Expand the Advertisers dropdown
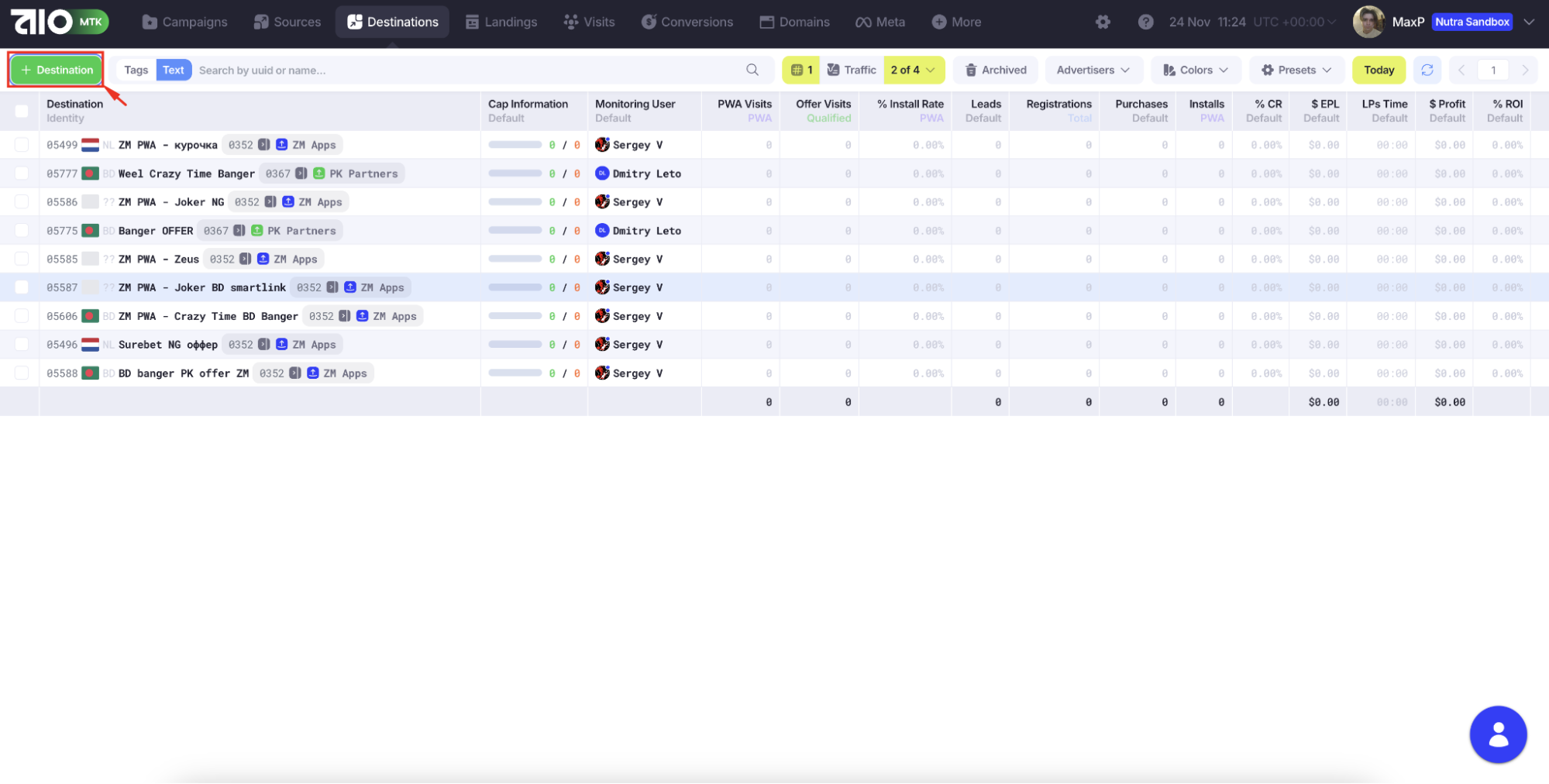The width and height of the screenshot is (1549, 784). pyautogui.click(x=1093, y=70)
